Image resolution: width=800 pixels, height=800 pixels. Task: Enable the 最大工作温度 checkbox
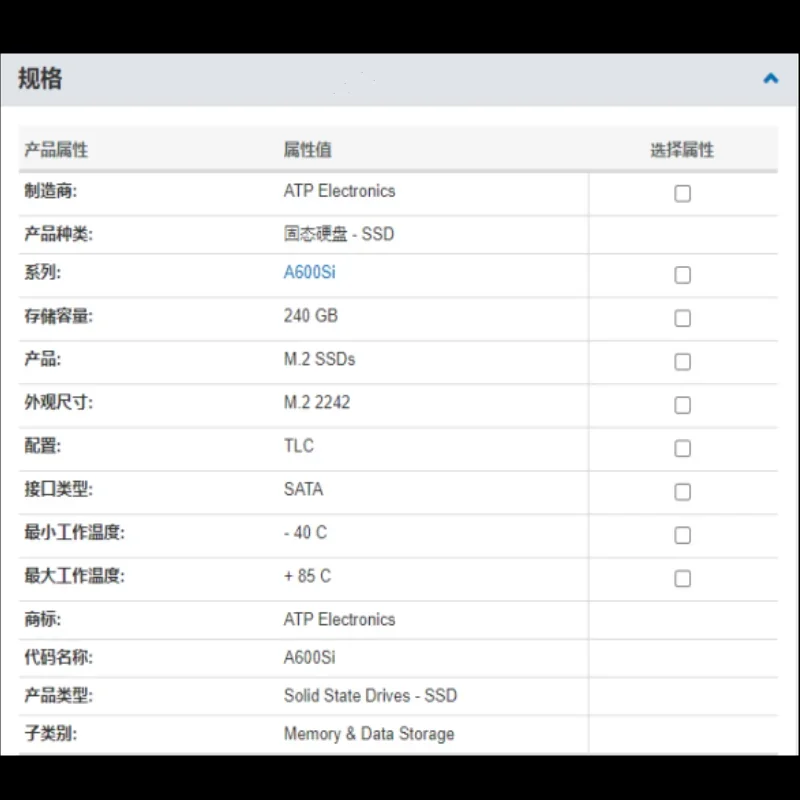(x=682, y=578)
